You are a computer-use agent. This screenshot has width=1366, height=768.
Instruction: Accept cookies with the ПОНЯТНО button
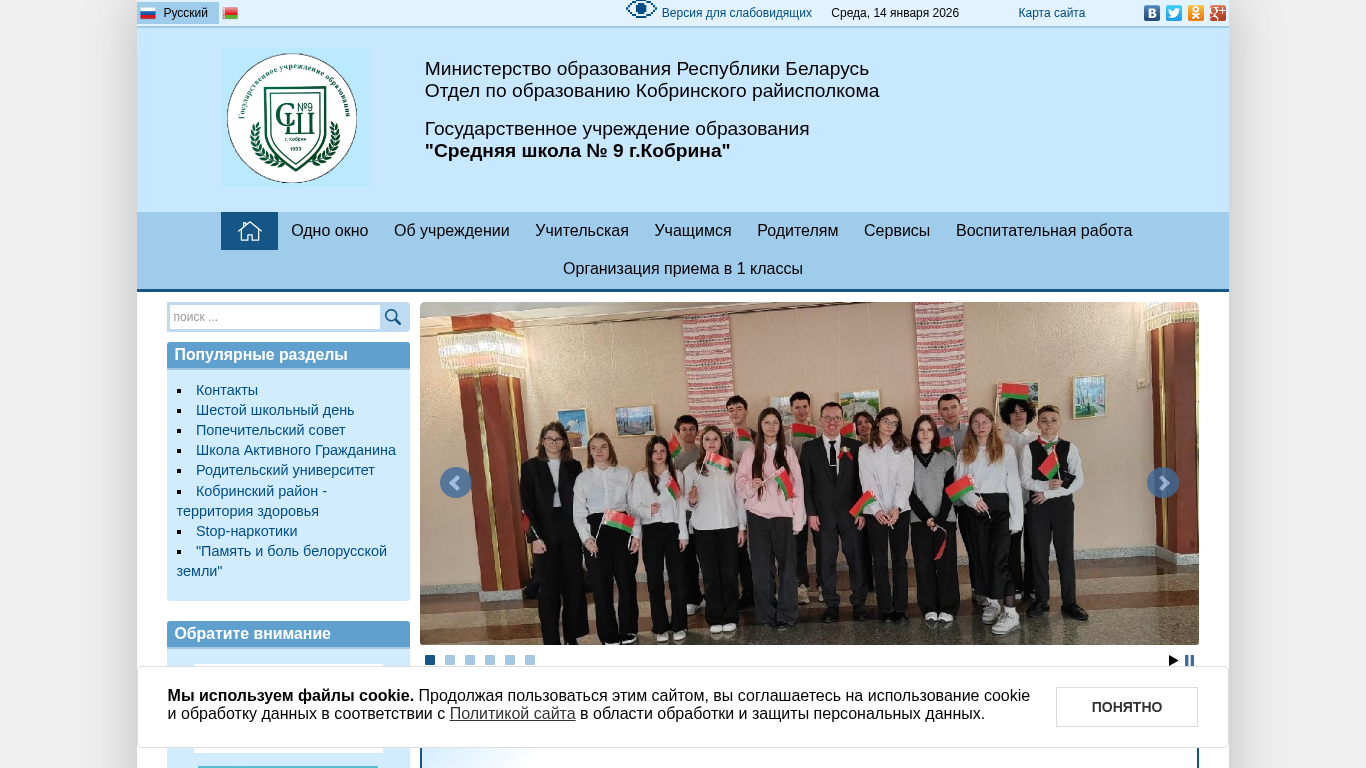tap(1127, 707)
